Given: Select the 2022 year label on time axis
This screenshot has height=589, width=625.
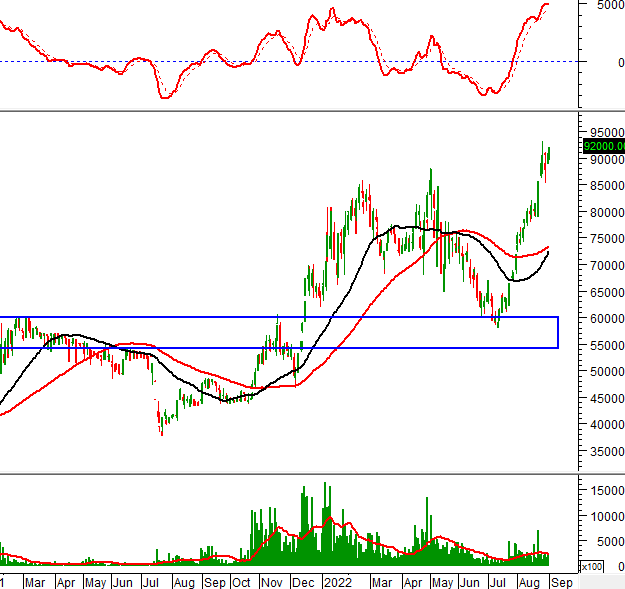Looking at the screenshot, I should coord(339,581).
